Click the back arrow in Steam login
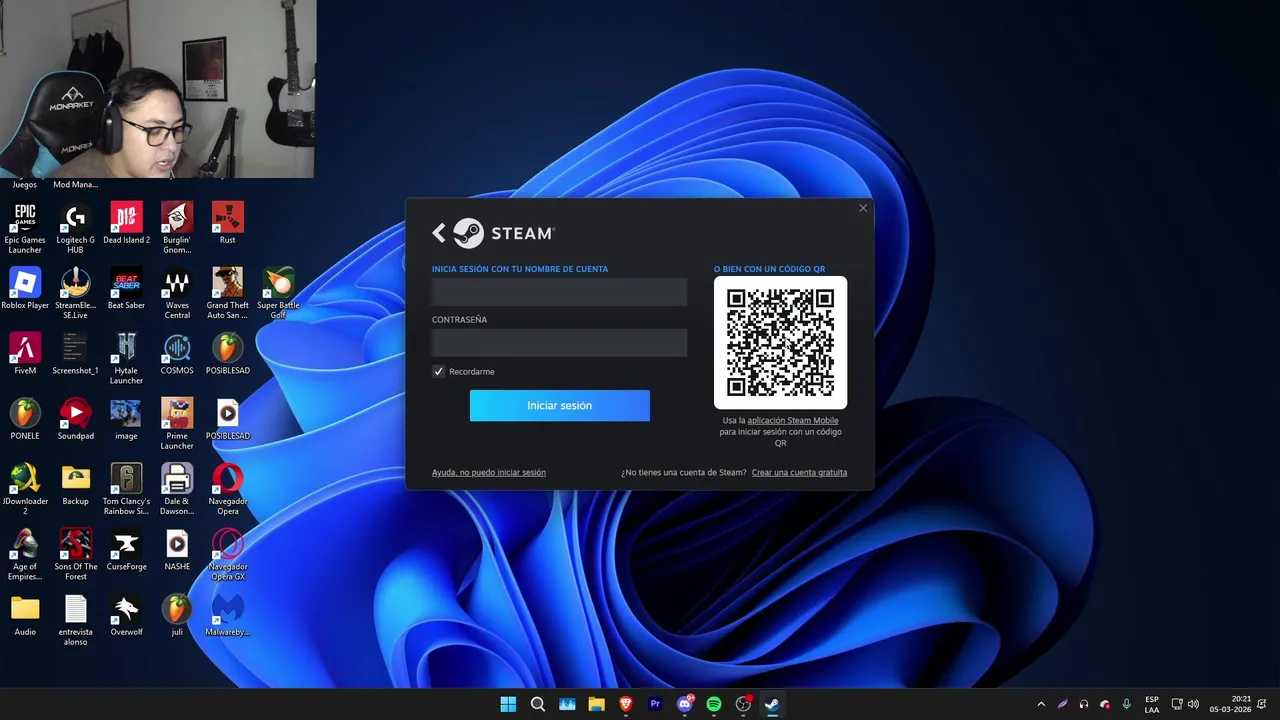The width and height of the screenshot is (1280, 720). tap(439, 233)
